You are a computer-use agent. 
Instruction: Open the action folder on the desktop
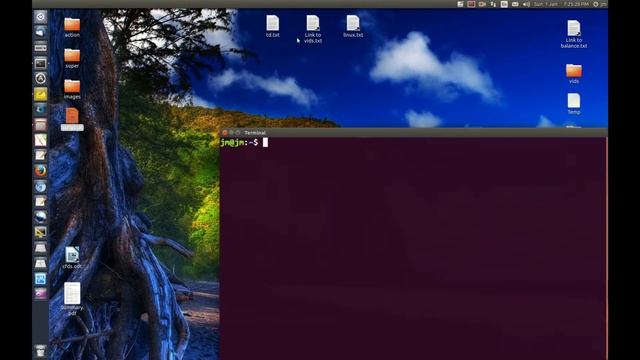[x=72, y=27]
